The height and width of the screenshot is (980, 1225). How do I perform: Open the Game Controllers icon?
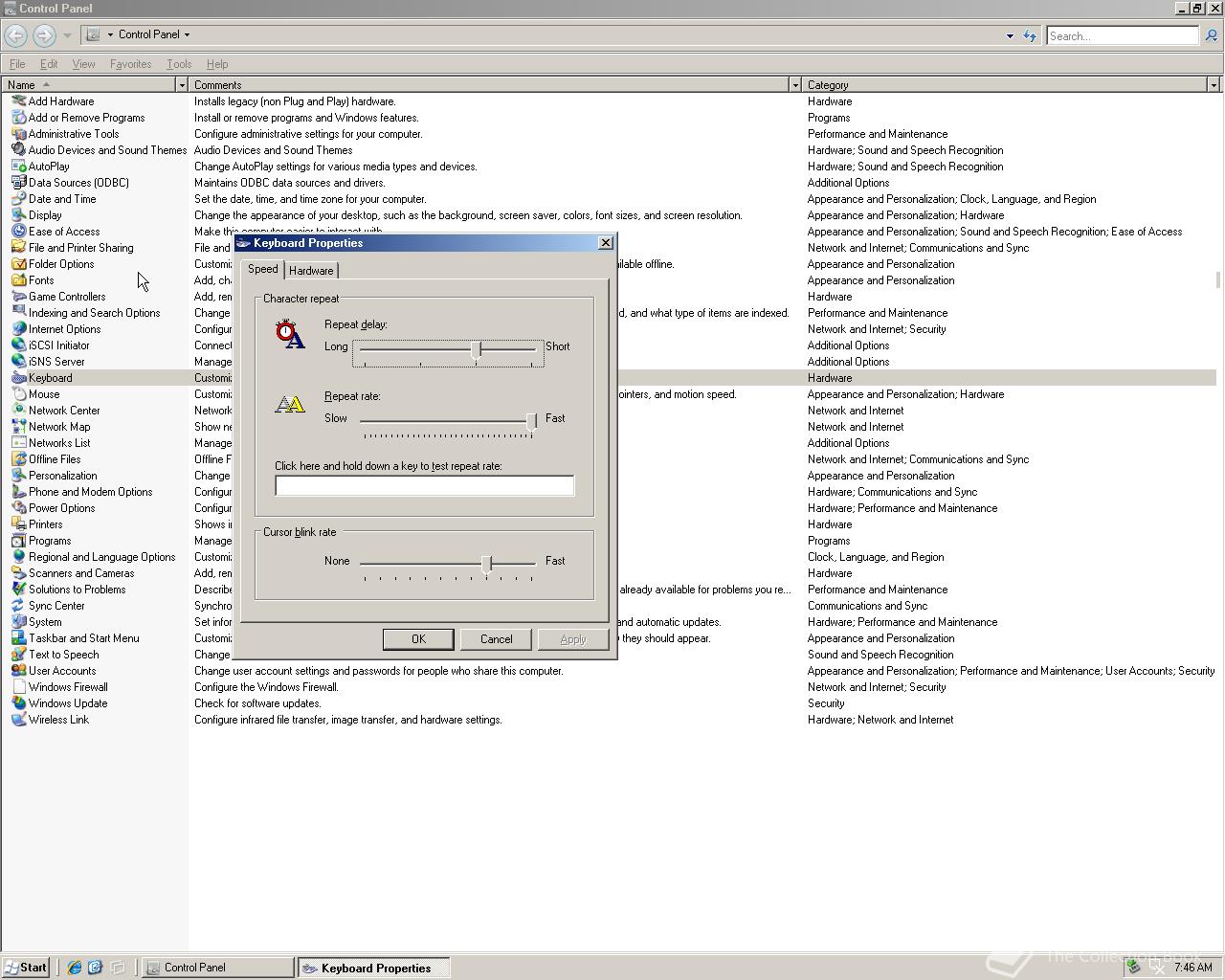[18, 297]
